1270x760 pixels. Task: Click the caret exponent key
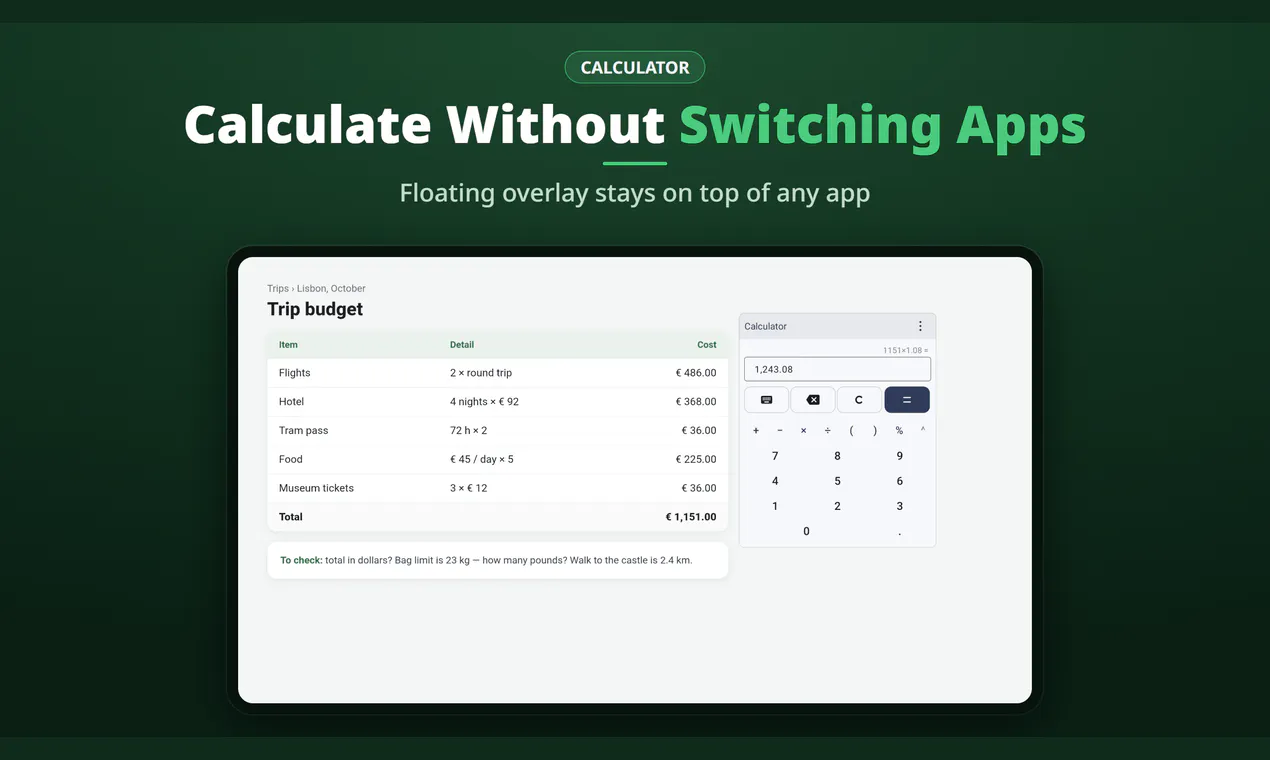pyautogui.click(x=923, y=430)
